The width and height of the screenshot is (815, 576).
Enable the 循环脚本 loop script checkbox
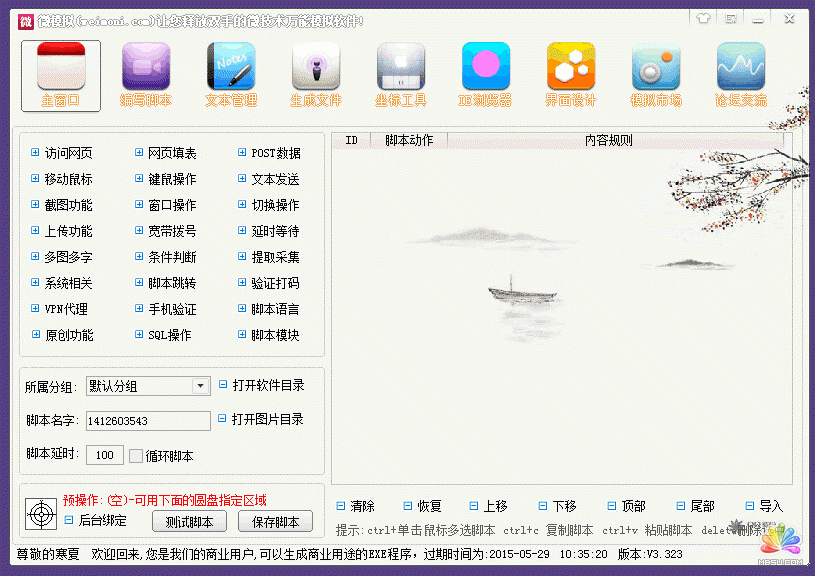pos(136,455)
